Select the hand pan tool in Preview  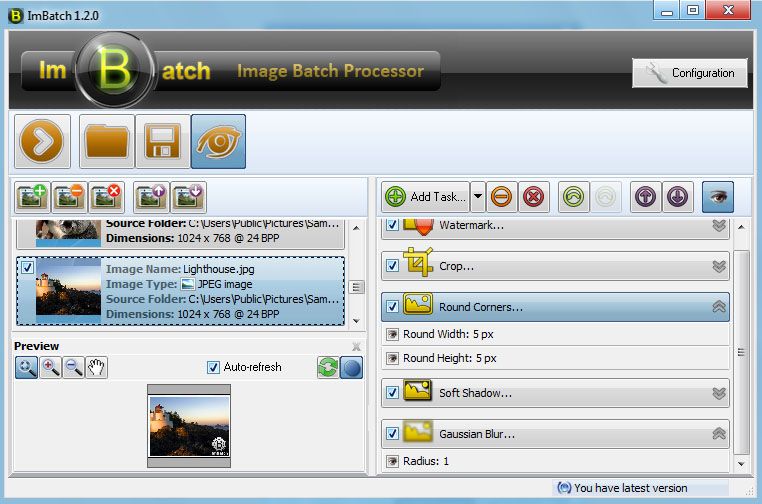[96, 367]
